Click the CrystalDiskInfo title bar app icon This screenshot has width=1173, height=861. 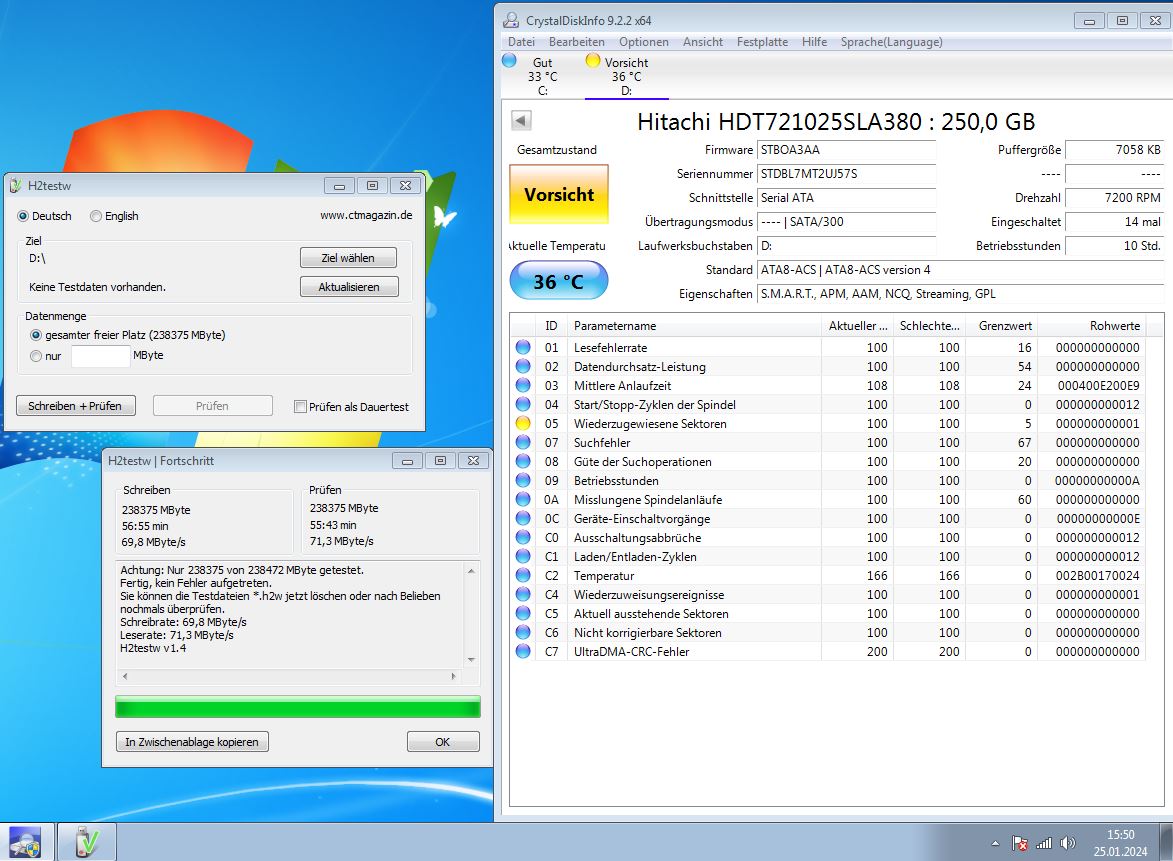(511, 20)
